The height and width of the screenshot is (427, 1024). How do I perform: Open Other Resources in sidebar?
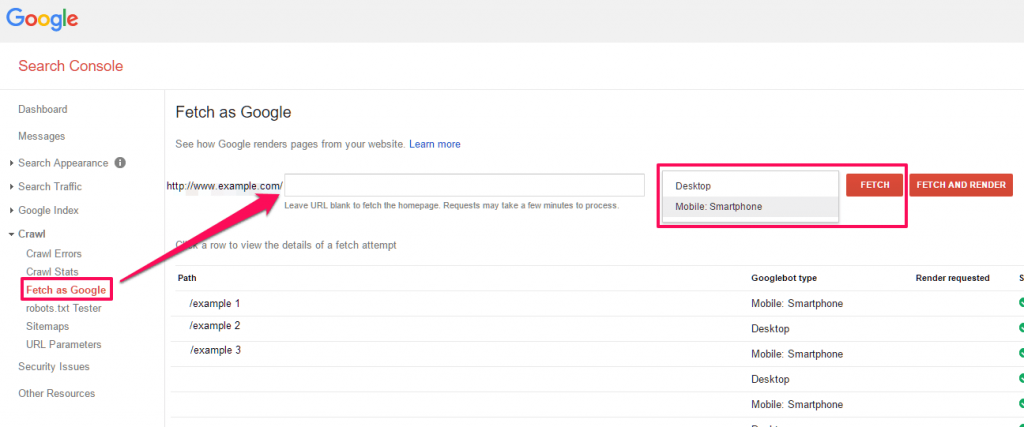click(56, 393)
